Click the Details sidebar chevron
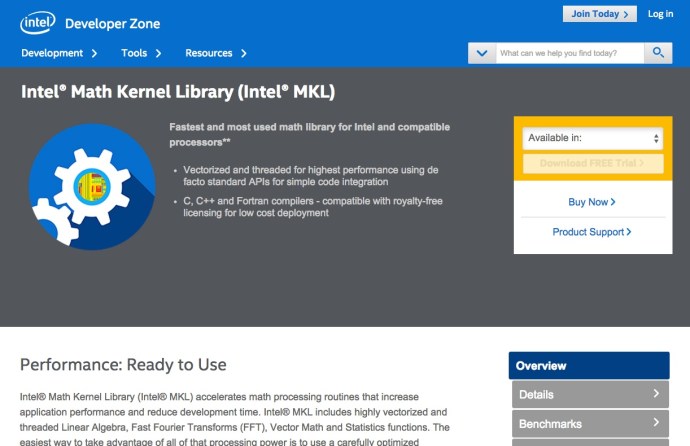The height and width of the screenshot is (446, 690). (x=656, y=393)
